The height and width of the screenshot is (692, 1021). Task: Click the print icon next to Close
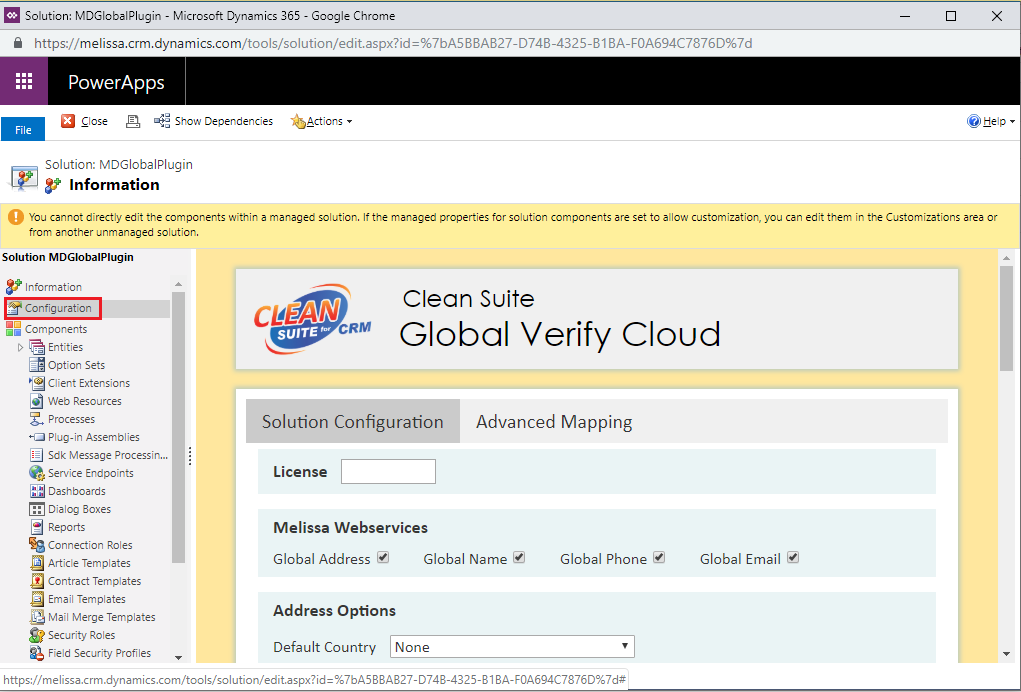pyautogui.click(x=133, y=121)
